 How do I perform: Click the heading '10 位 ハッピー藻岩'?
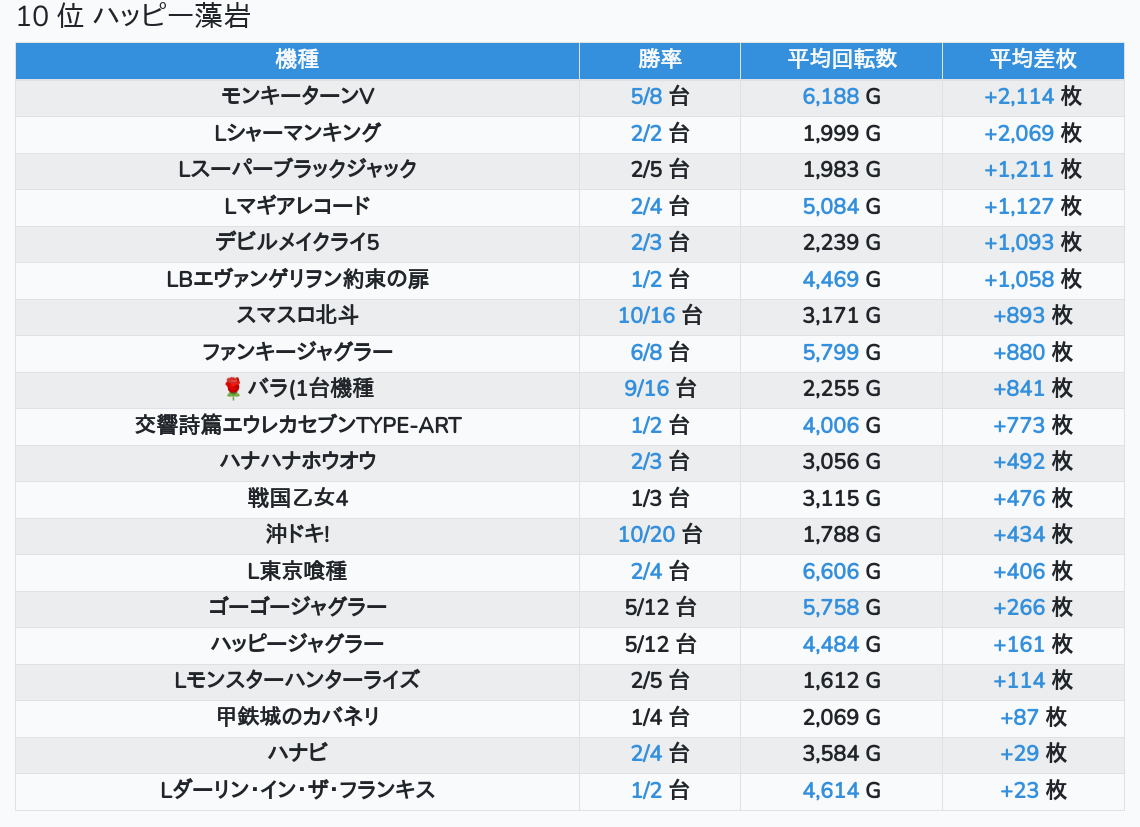pos(133,16)
